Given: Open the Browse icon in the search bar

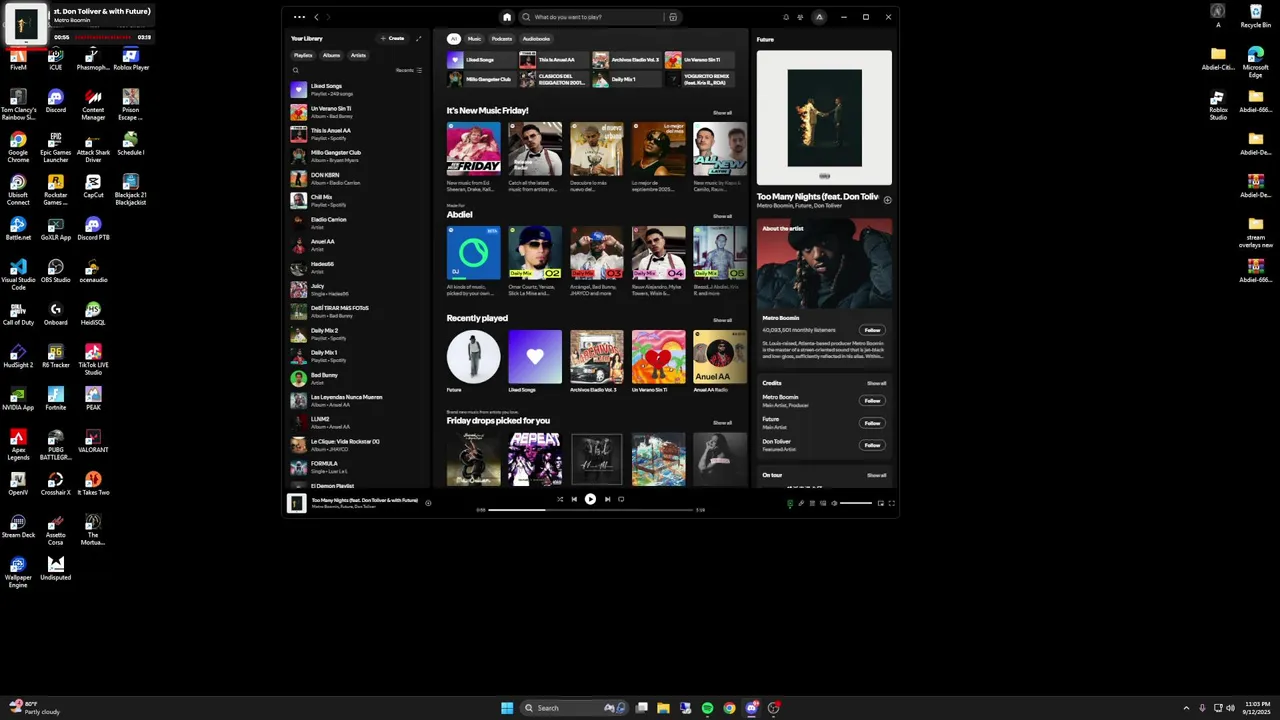Looking at the screenshot, I should tap(673, 17).
